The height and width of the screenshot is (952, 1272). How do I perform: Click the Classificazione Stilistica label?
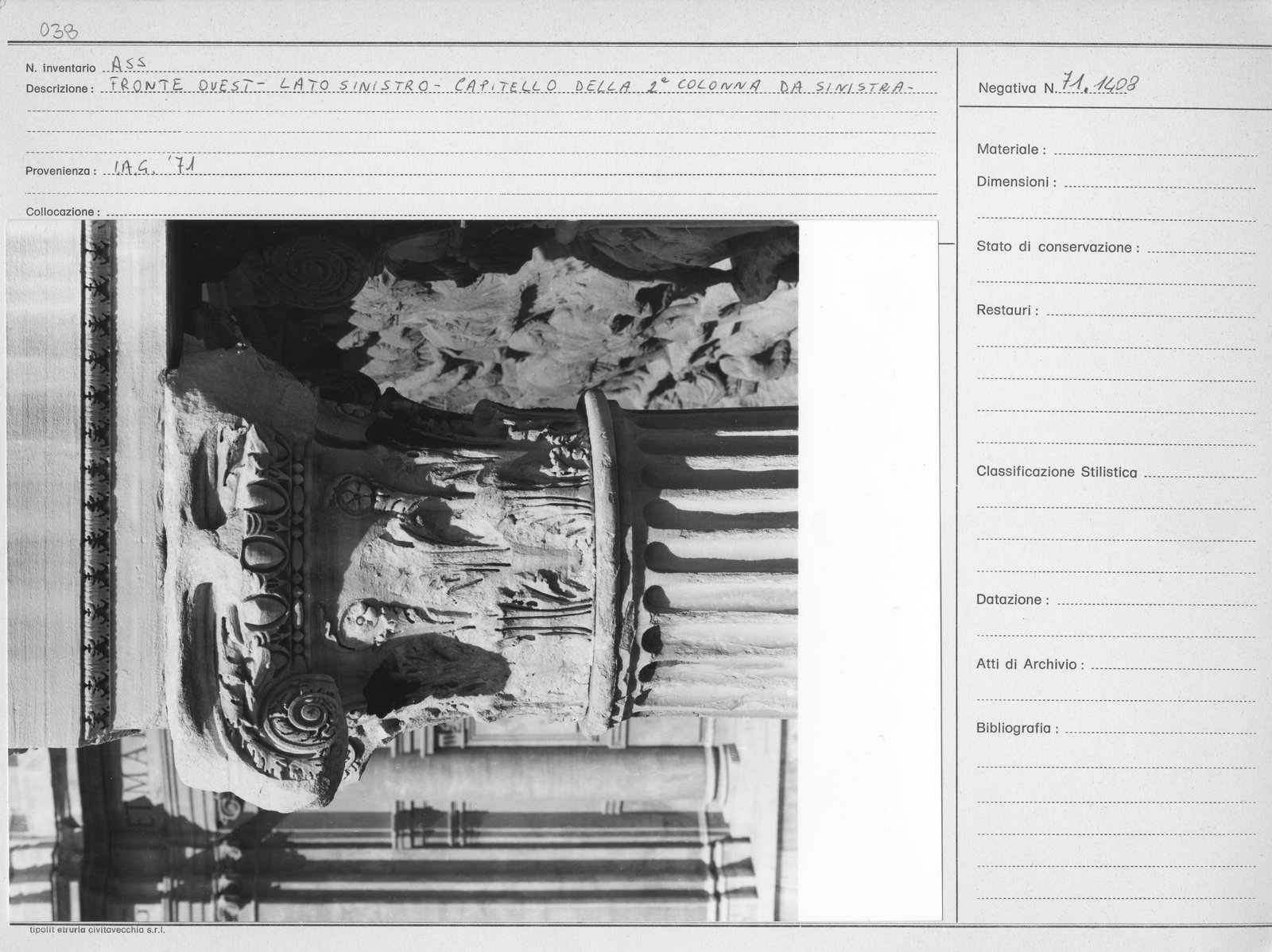pos(1057,472)
